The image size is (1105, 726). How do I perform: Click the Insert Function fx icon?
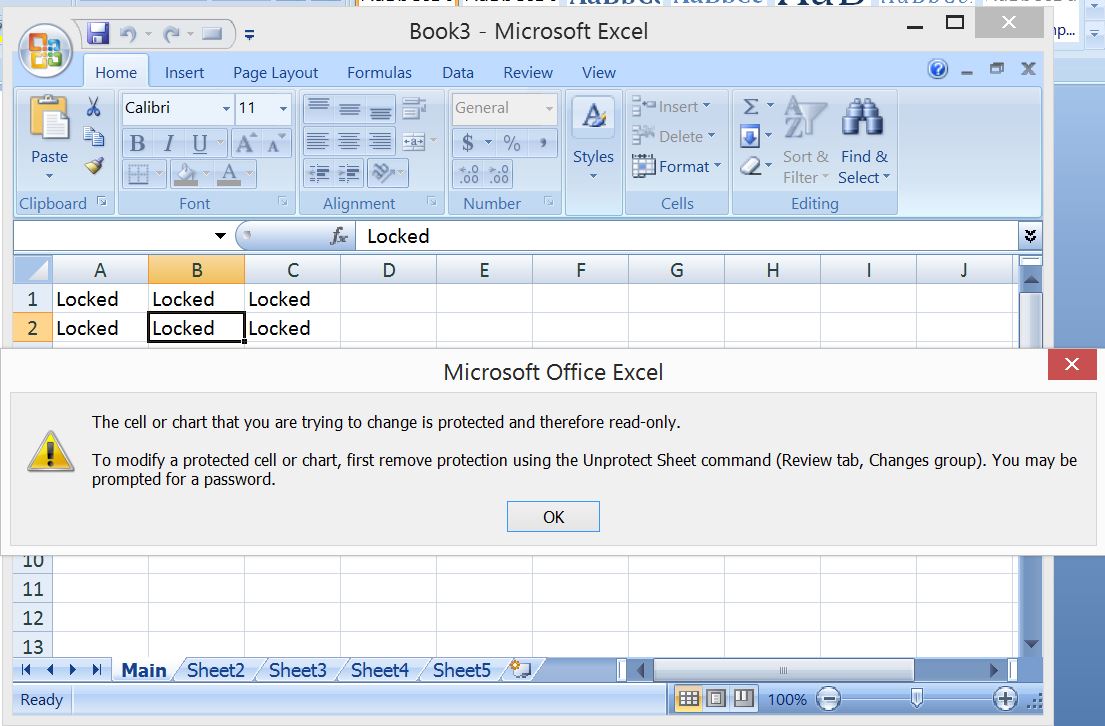point(339,236)
